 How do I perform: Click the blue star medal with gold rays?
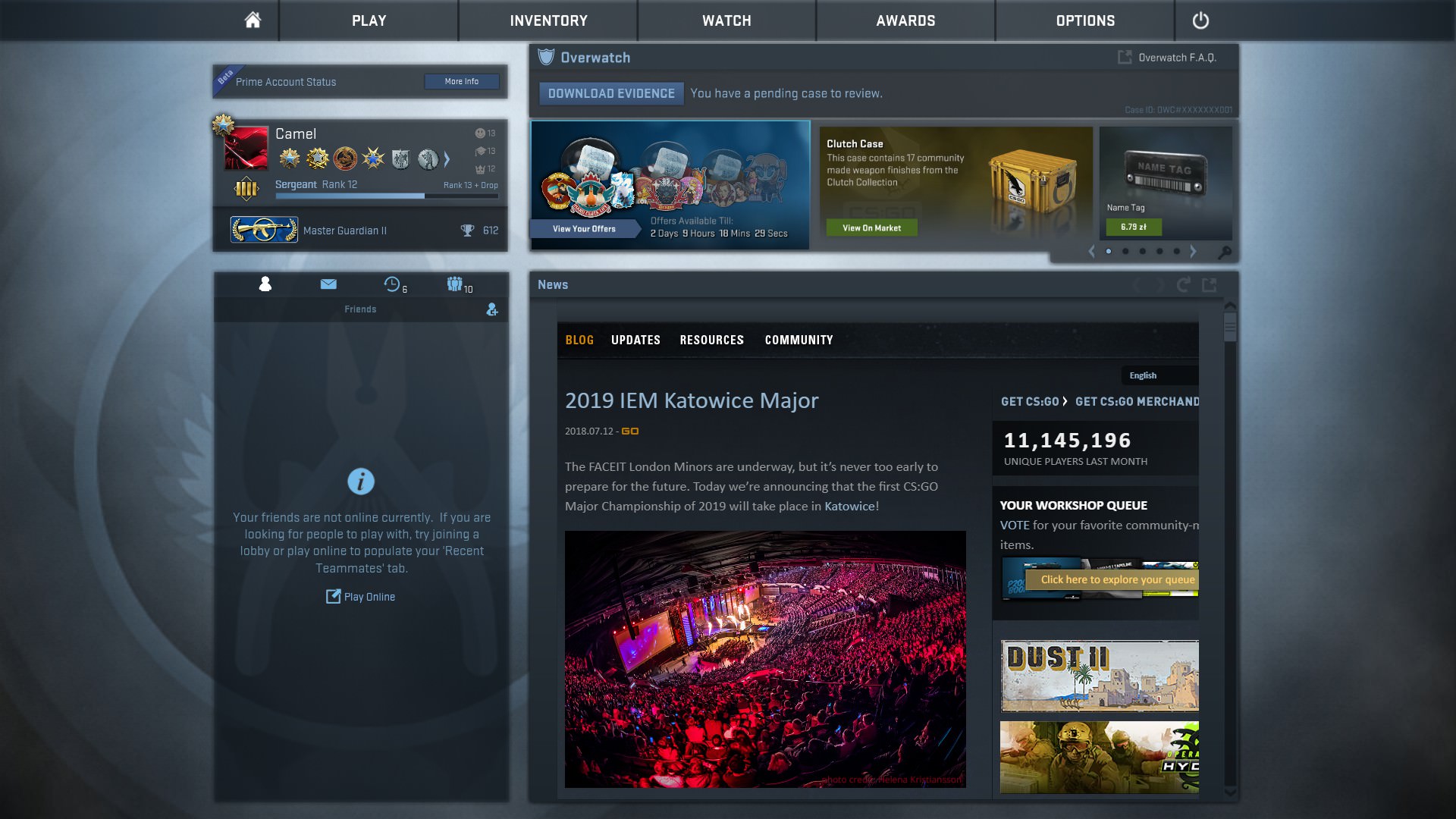tap(373, 158)
